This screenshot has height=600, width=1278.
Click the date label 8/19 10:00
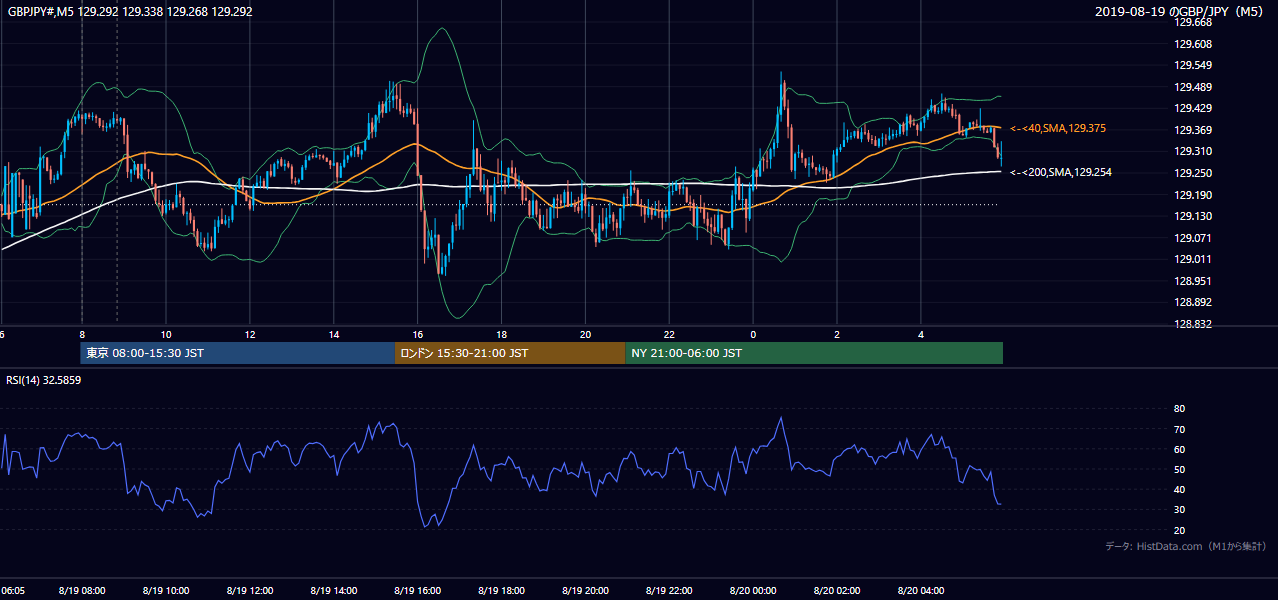pos(166,590)
